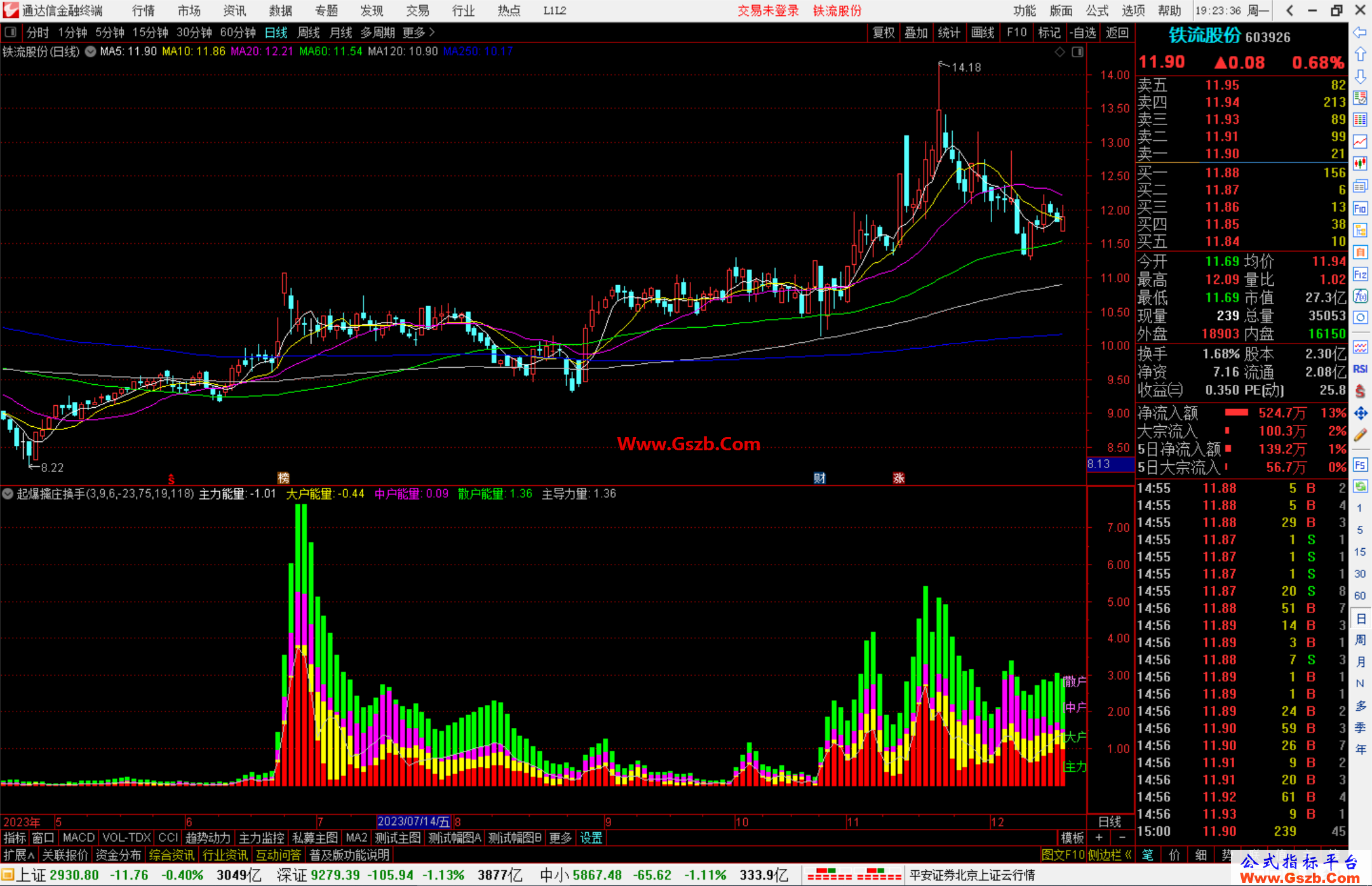This screenshot has width=1372, height=886.
Task: Select the MACD indicator tab
Action: tap(78, 838)
